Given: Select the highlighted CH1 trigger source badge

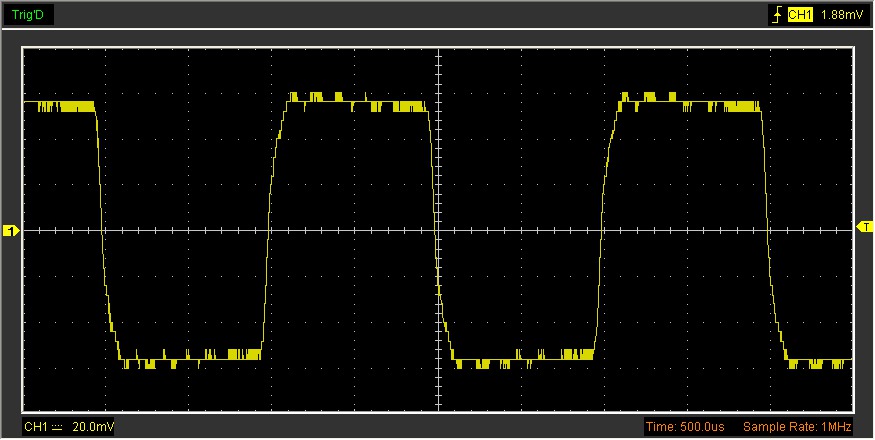Looking at the screenshot, I should [x=799, y=15].
